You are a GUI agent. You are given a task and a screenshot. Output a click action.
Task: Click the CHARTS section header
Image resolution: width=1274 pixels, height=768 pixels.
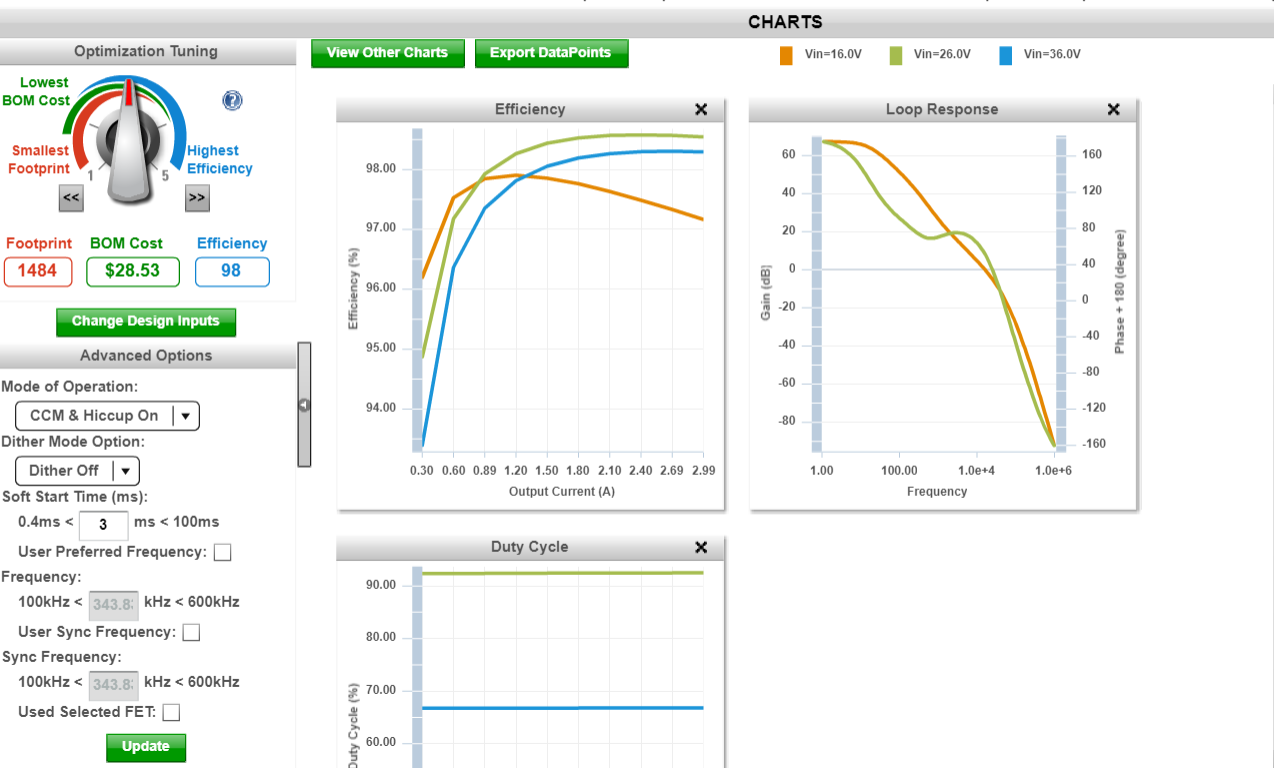[x=785, y=22]
